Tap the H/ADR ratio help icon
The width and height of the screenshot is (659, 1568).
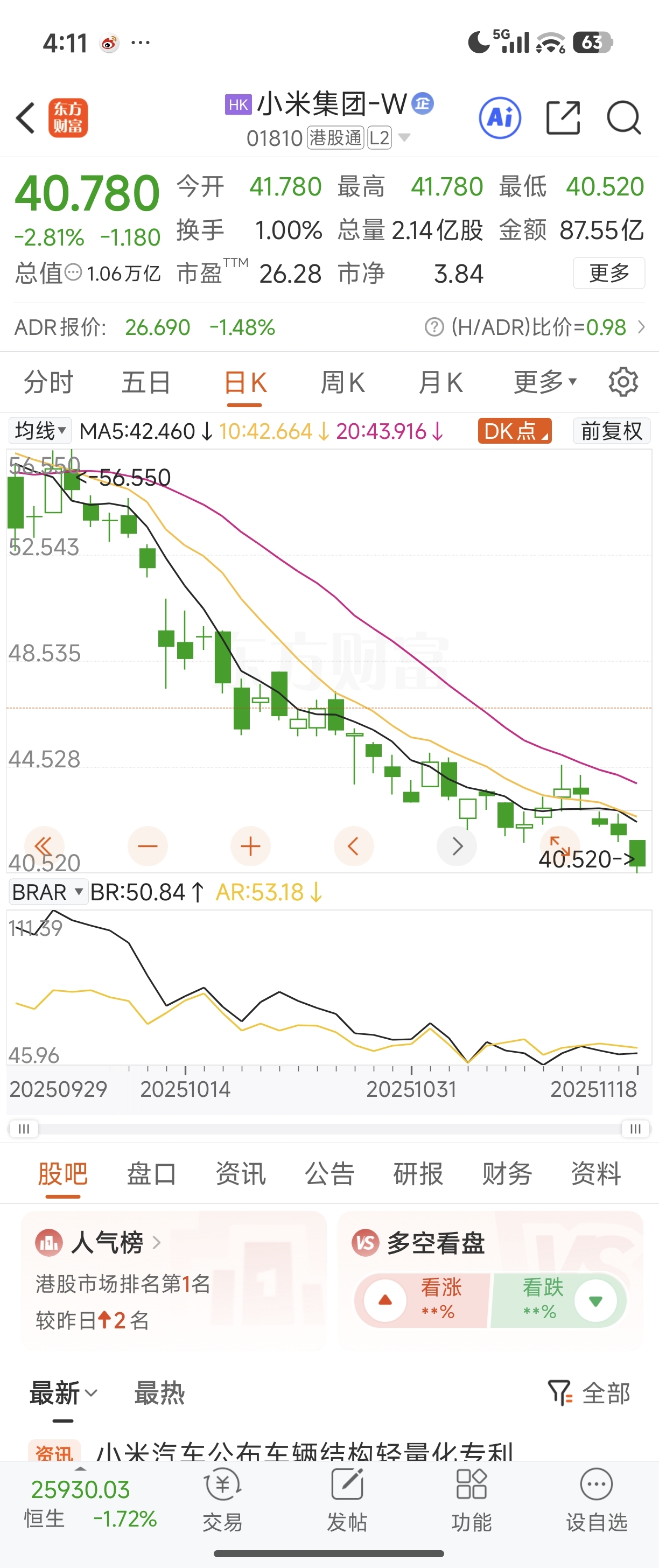[x=434, y=327]
